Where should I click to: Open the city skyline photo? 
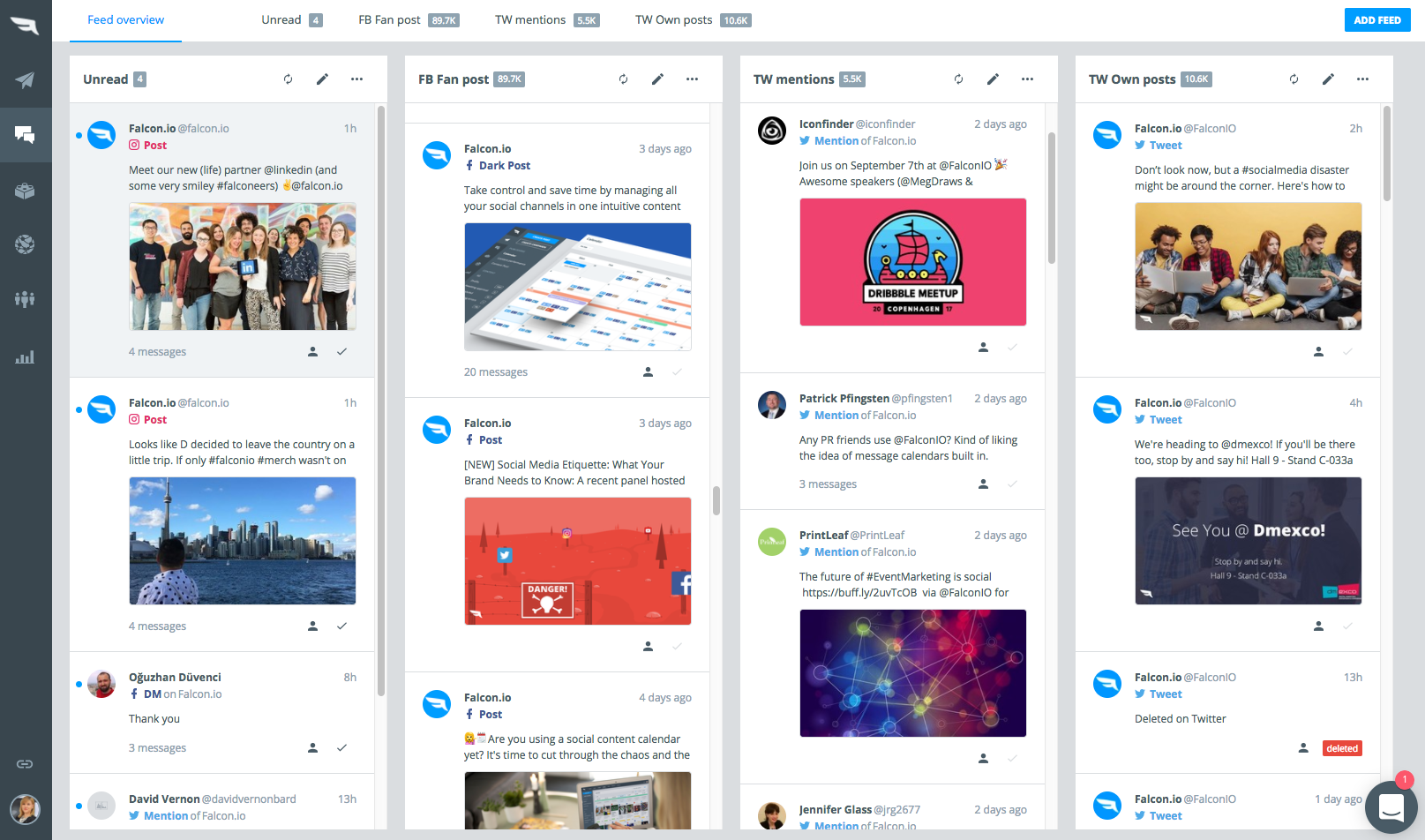[x=243, y=541]
